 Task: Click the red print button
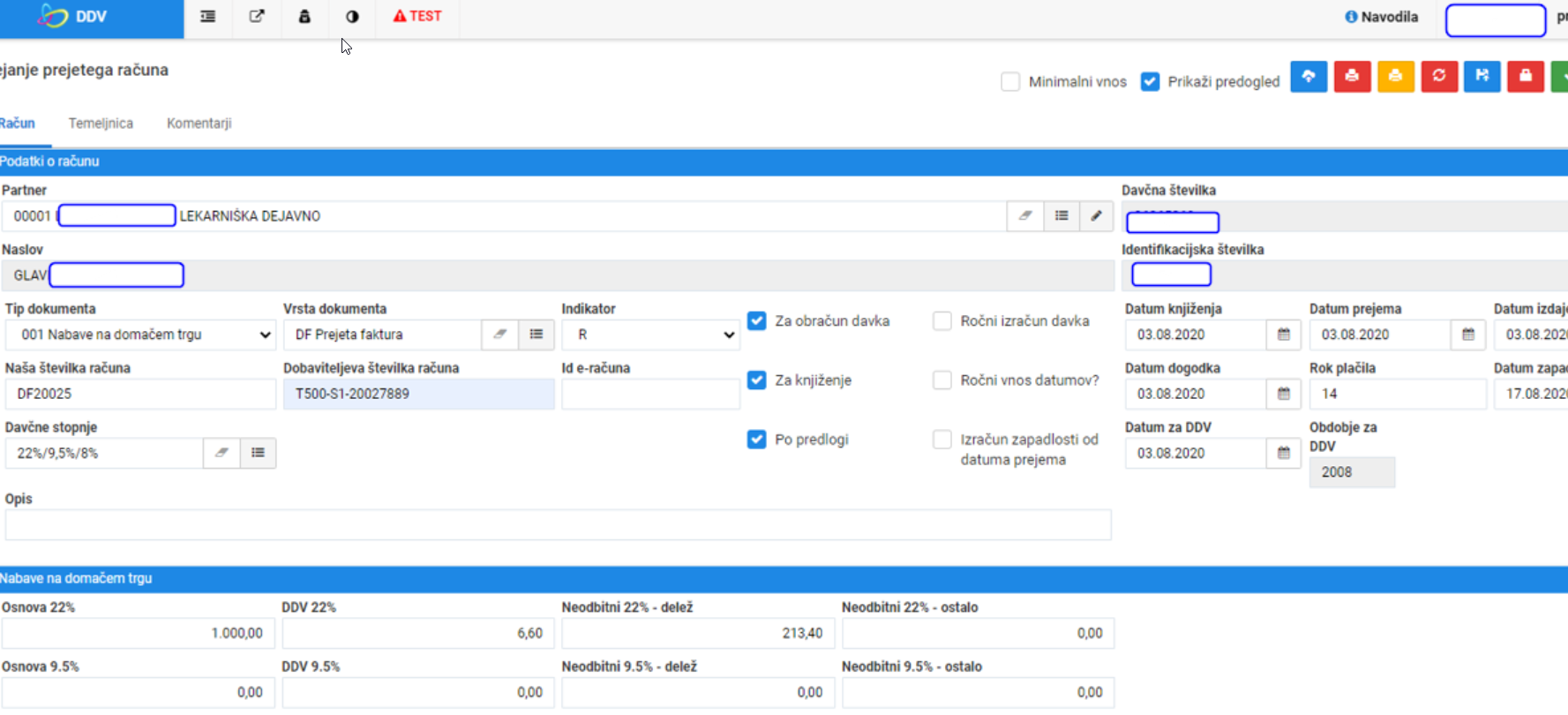1352,76
